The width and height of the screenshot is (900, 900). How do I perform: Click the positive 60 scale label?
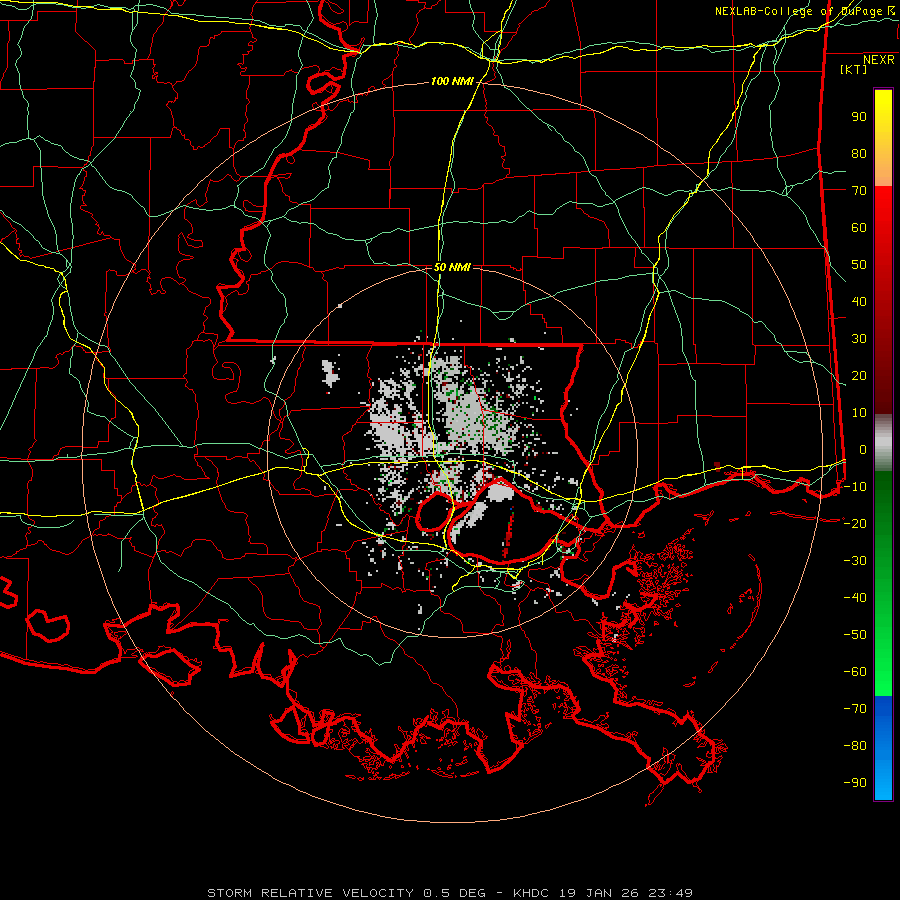859,227
